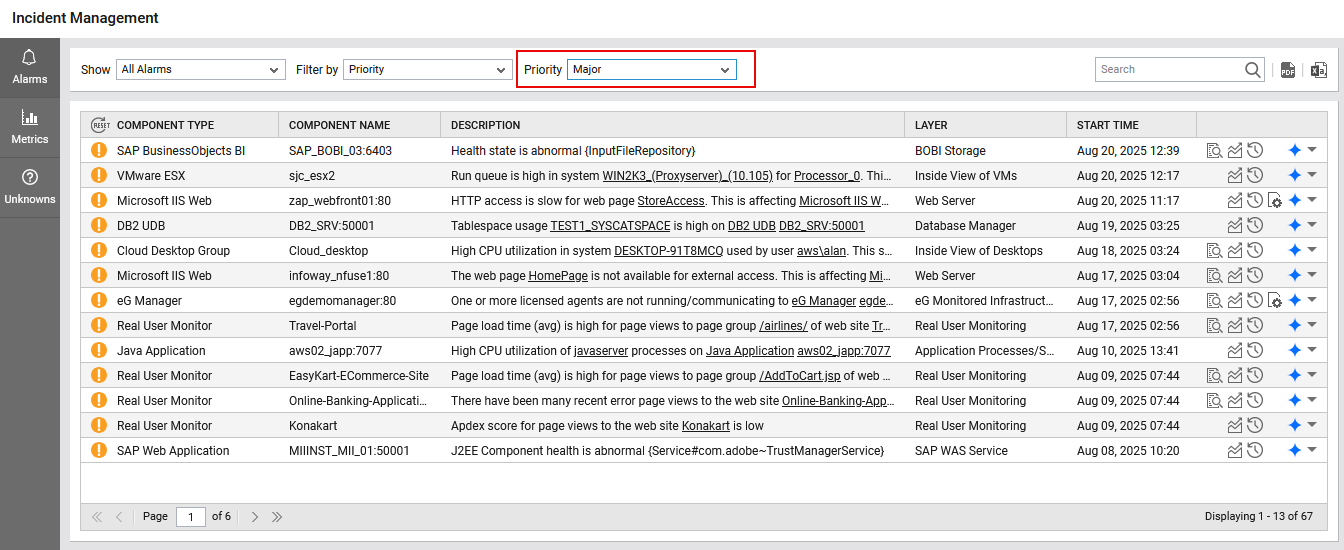Open the Show dropdown set to All Alarms
The width and height of the screenshot is (1344, 550).
point(201,70)
